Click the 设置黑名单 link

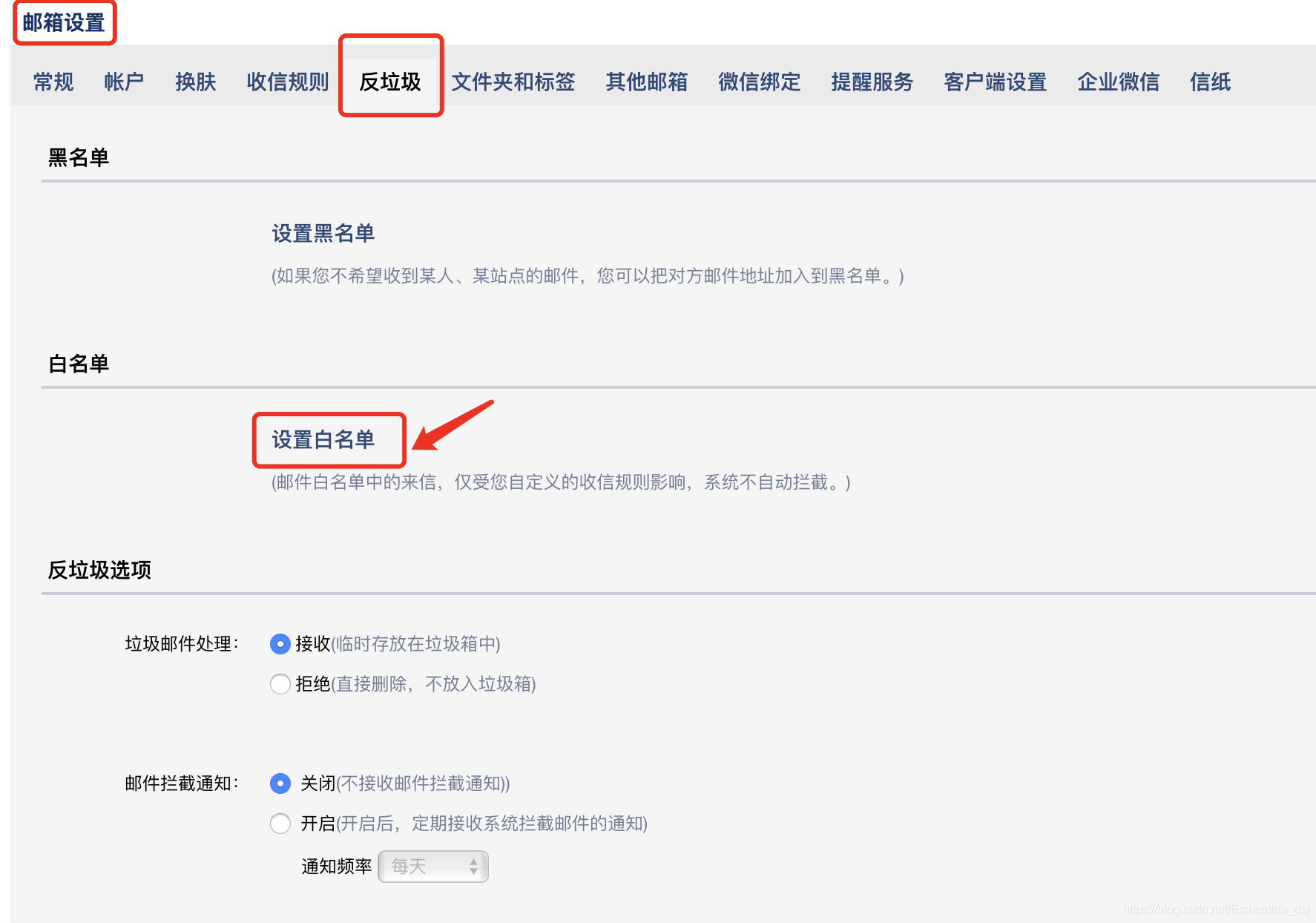[324, 232]
